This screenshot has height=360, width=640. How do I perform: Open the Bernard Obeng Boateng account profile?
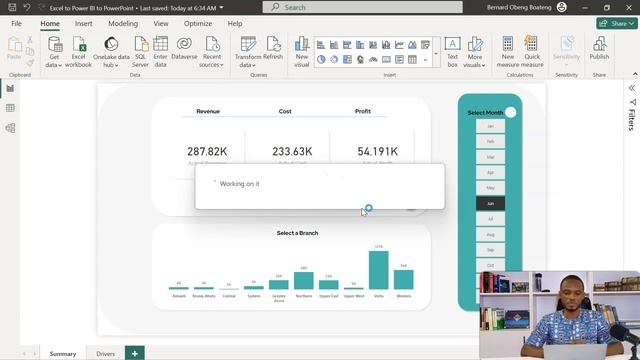coord(527,7)
